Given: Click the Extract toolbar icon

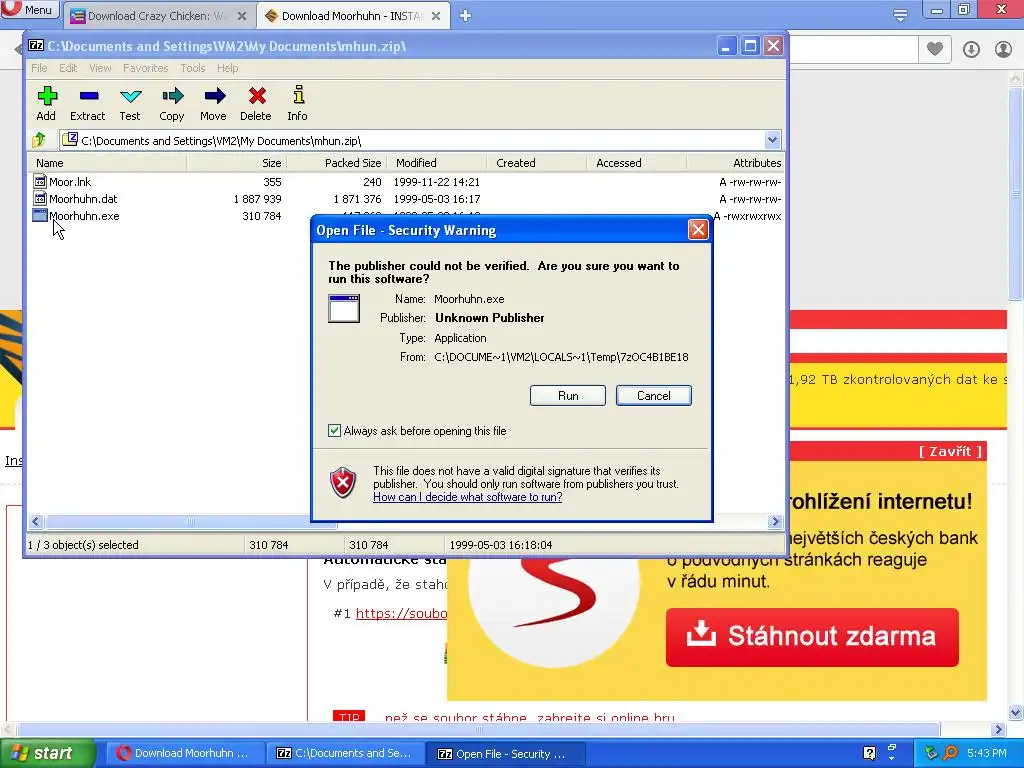Looking at the screenshot, I should [89, 97].
